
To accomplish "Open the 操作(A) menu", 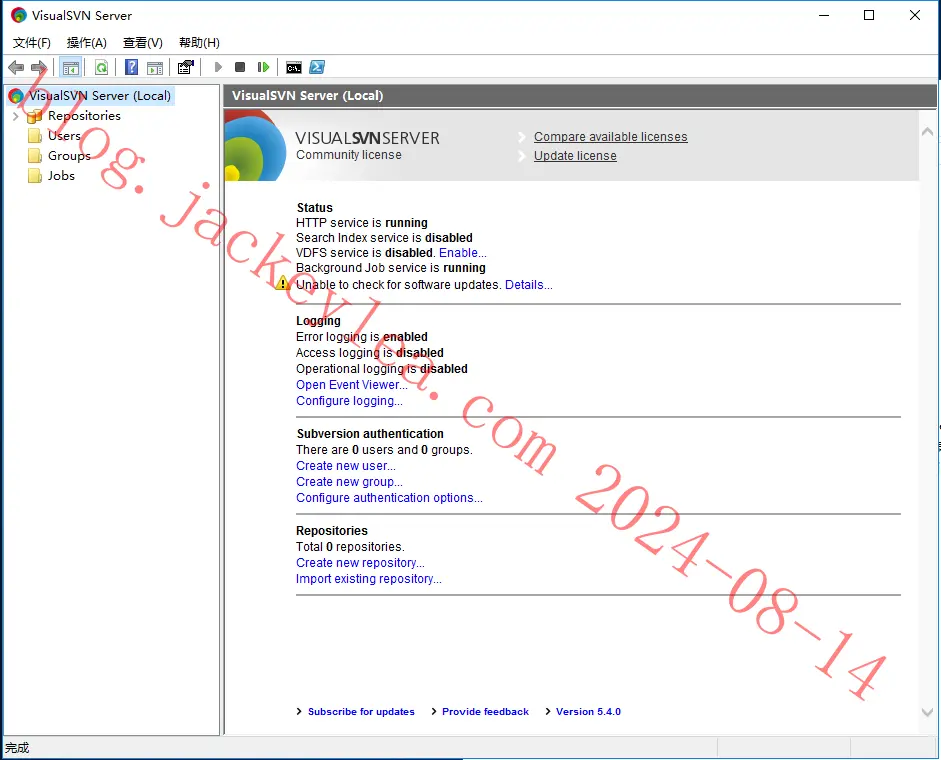I will click(x=86, y=43).
